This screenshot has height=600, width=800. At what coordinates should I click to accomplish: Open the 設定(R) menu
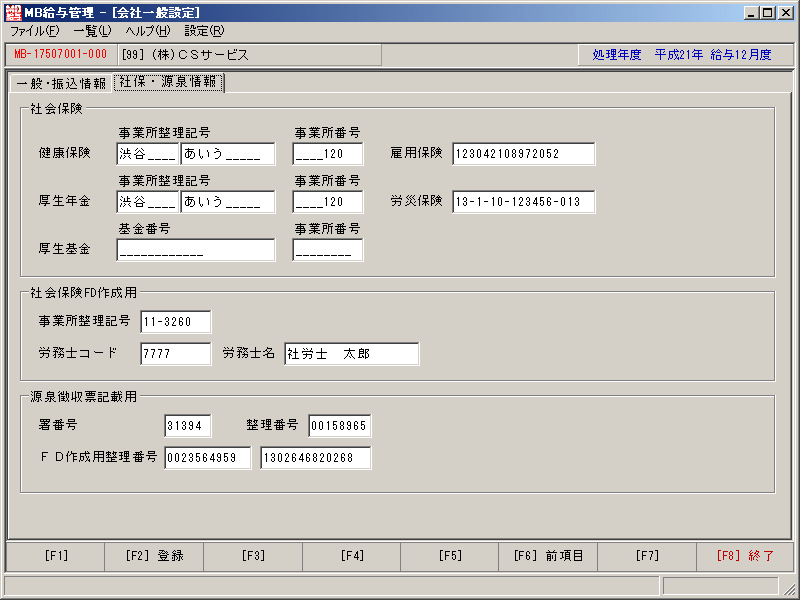tap(204, 31)
